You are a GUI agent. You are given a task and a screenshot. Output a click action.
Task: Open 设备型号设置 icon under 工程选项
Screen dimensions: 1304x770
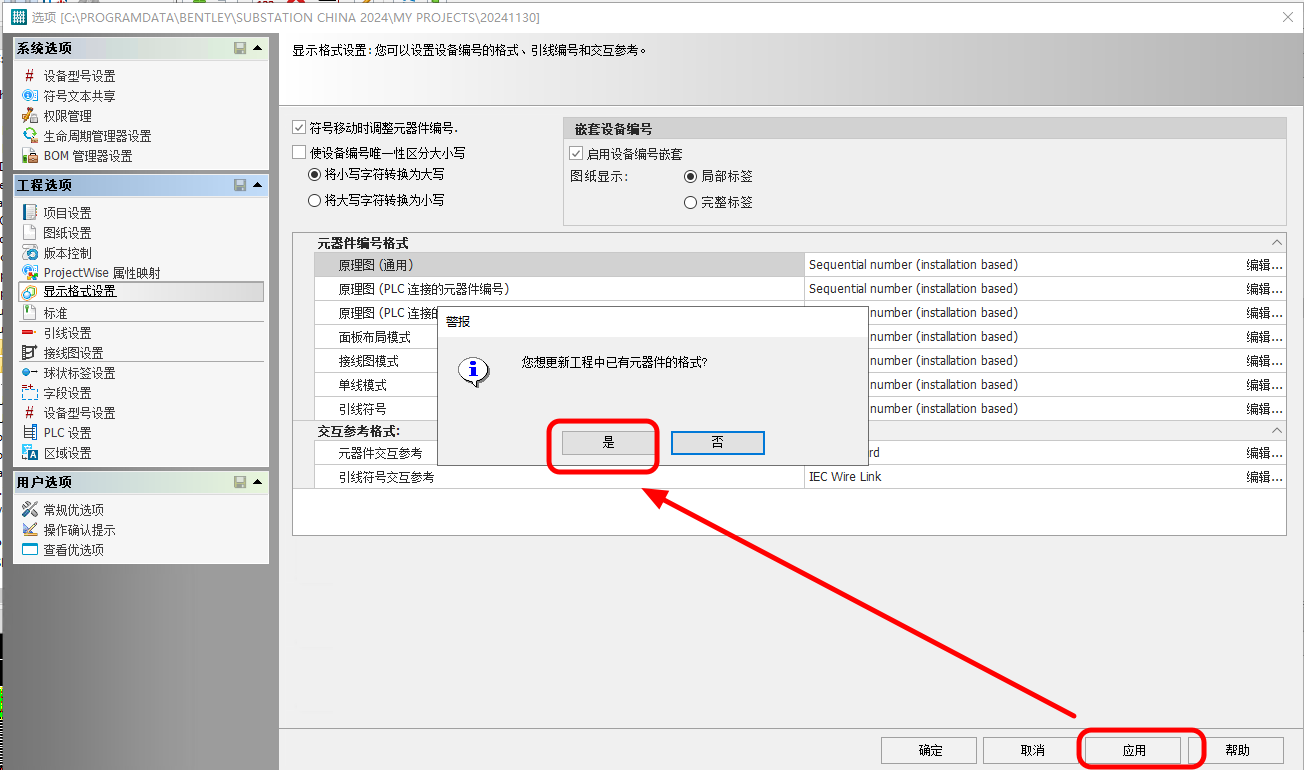click(x=30, y=413)
